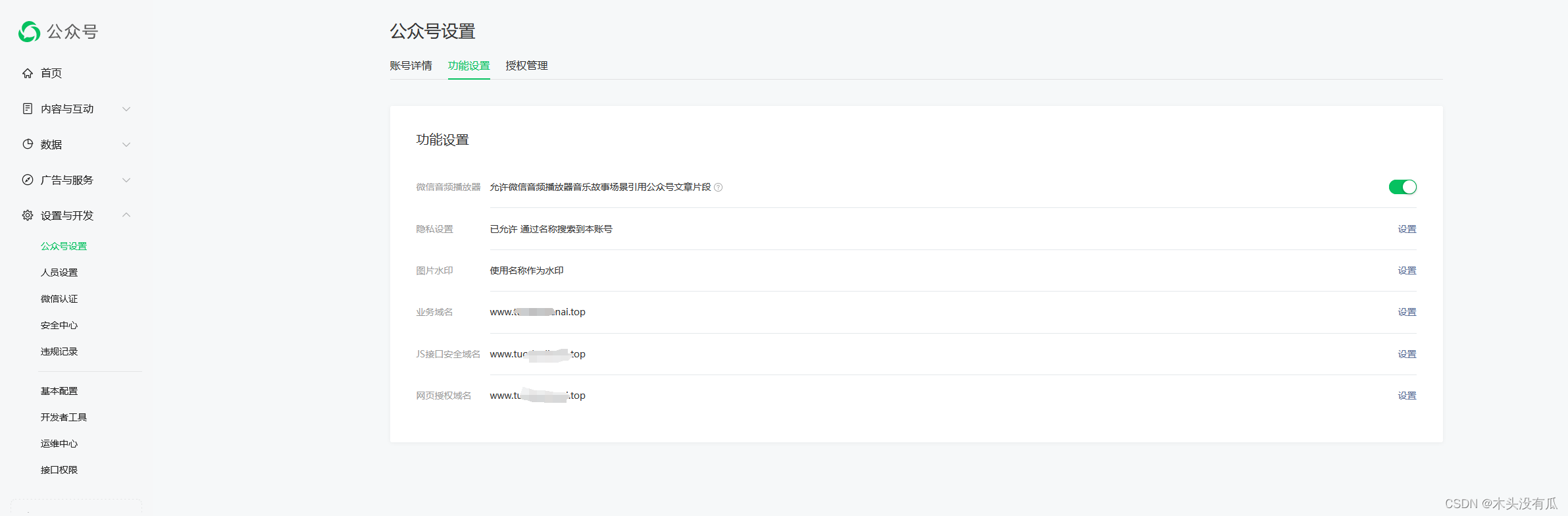Open 违规记录 sidebar item
1568x516 pixels.
[x=59, y=351]
